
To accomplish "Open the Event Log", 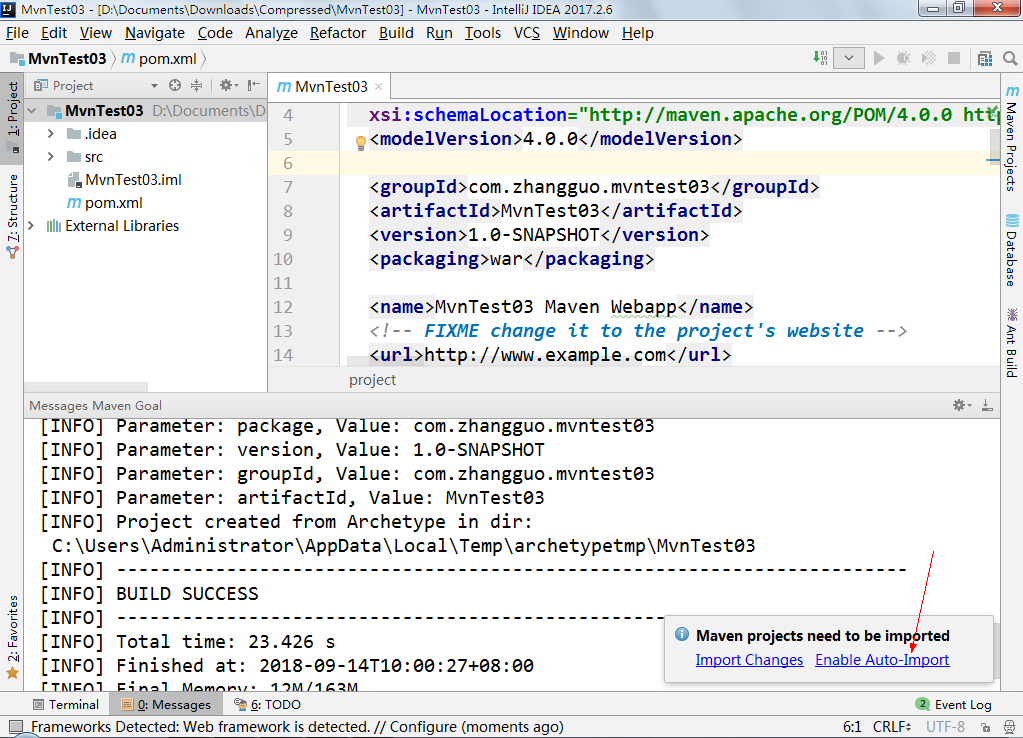I will tap(954, 705).
